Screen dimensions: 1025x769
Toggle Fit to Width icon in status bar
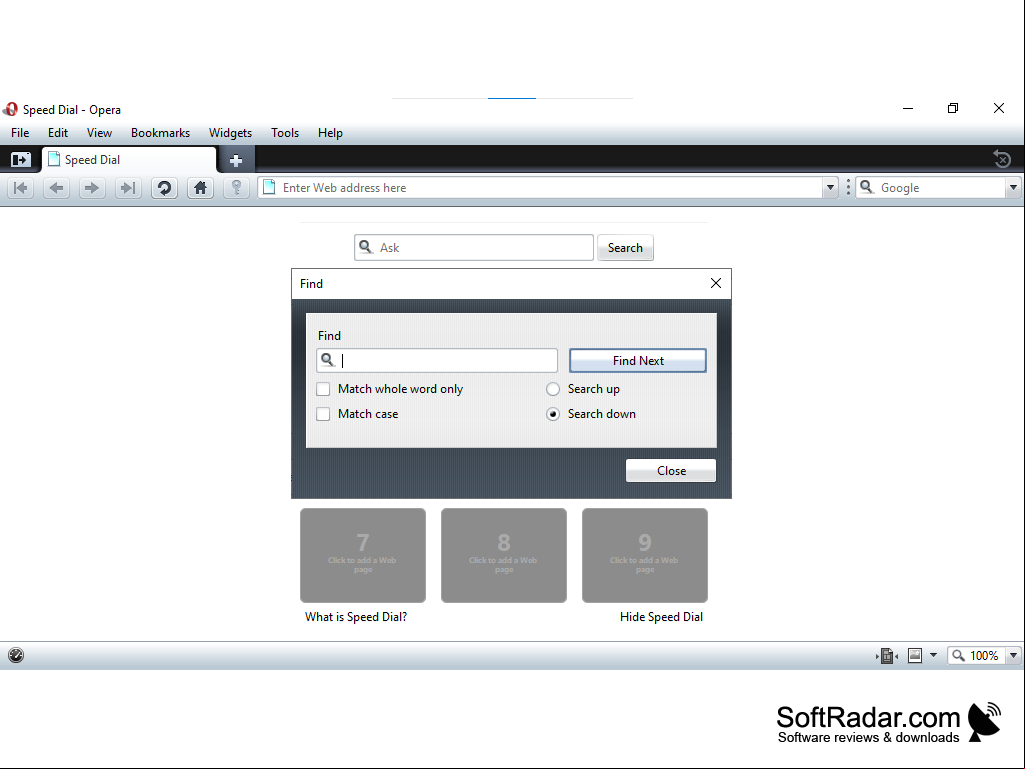click(886, 655)
